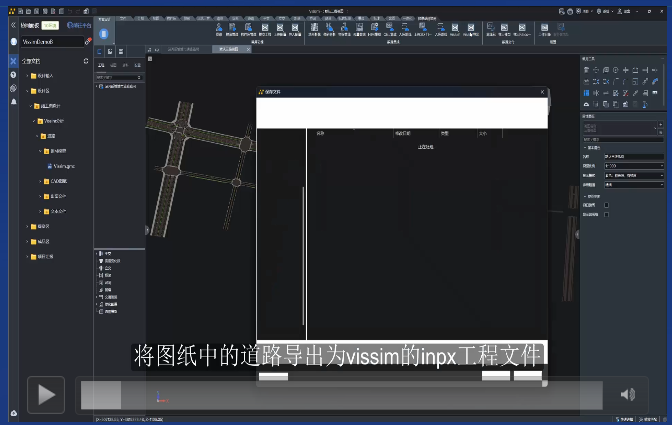Screen dimensions: 672x425
Task: Click the pin icon next to VissimDemo8
Action: pos(88,42)
